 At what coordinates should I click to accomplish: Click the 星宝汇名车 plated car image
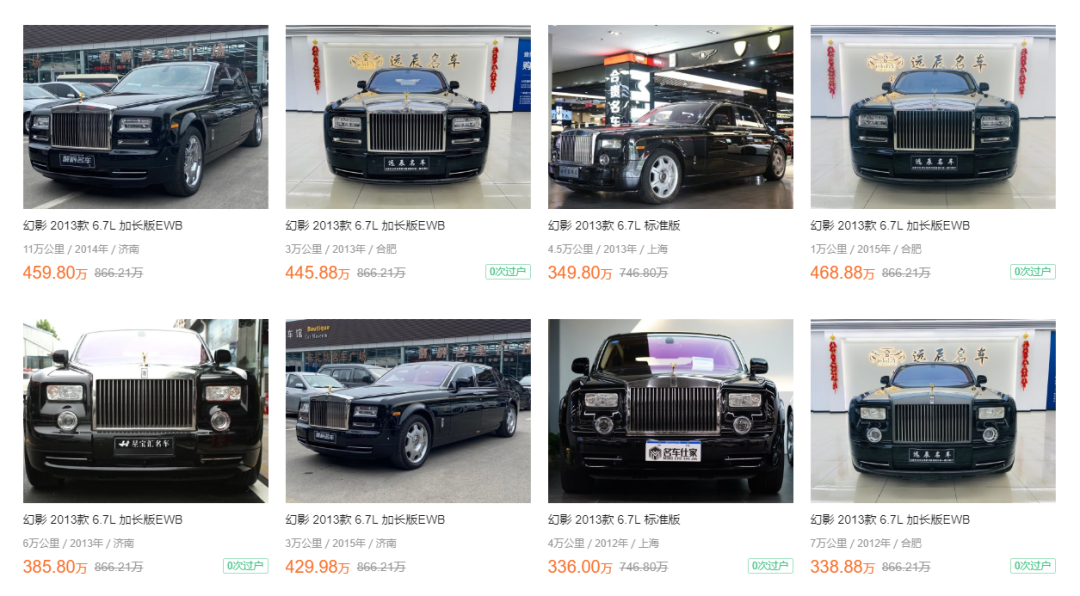point(145,411)
